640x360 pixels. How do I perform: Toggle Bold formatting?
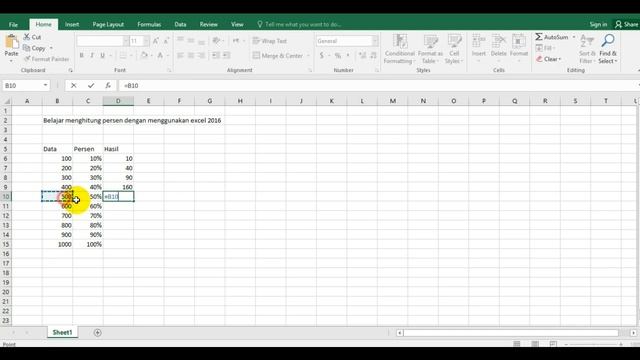(82, 56)
